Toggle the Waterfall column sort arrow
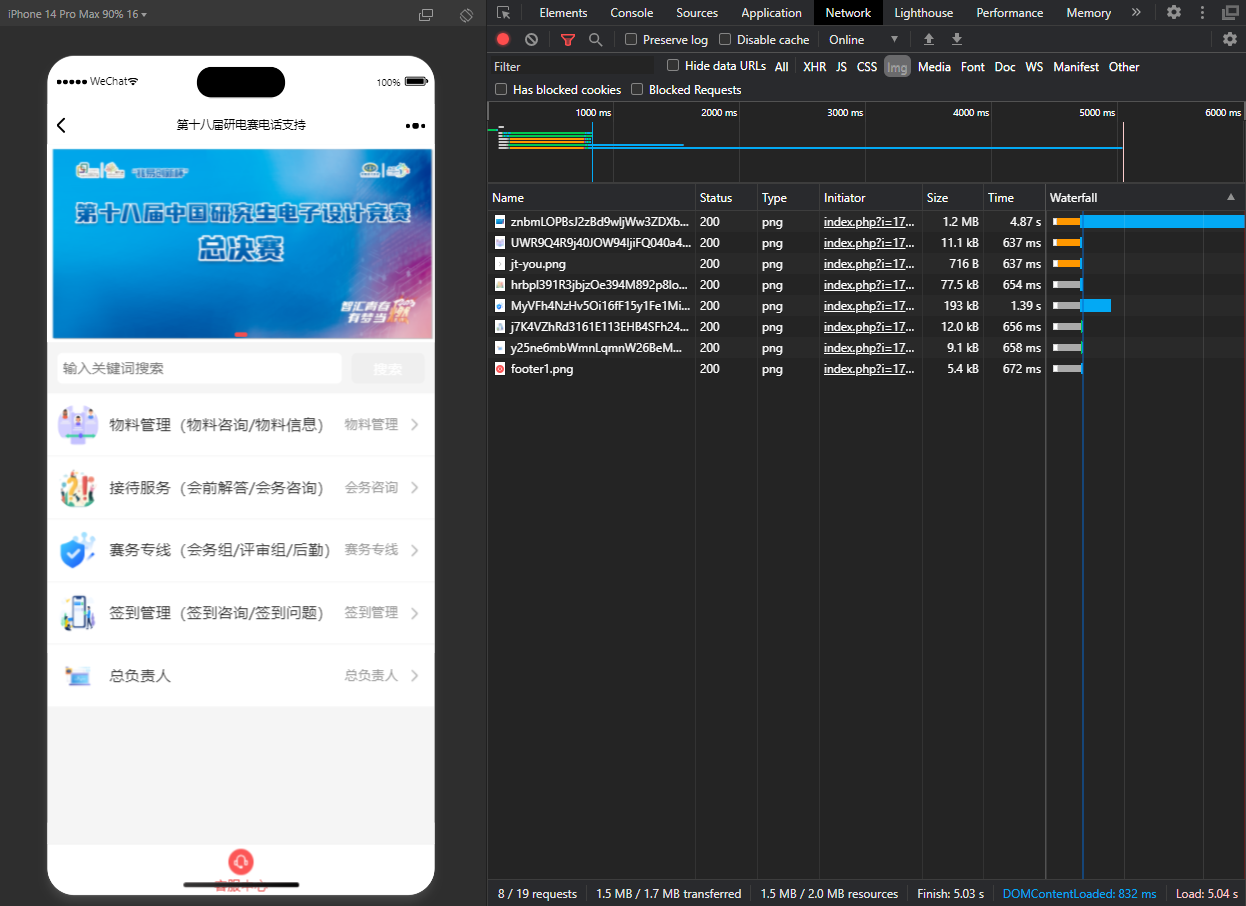 click(1231, 197)
